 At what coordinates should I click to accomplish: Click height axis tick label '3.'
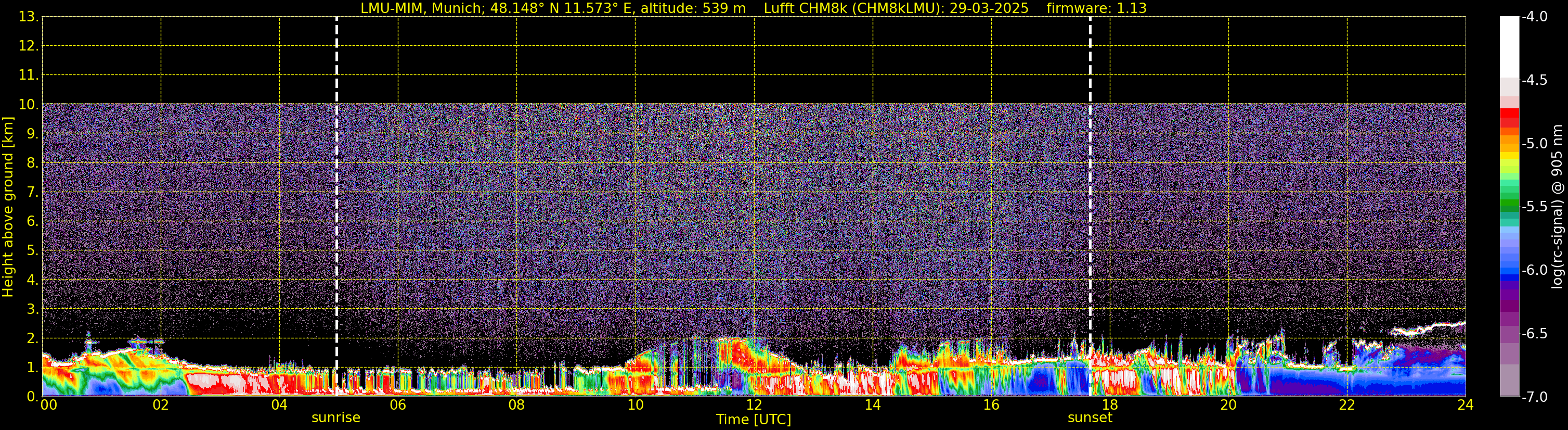pyautogui.click(x=33, y=309)
